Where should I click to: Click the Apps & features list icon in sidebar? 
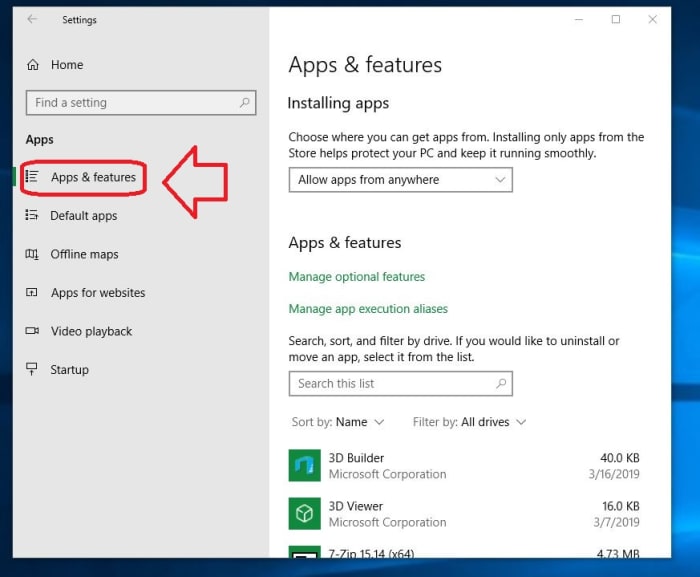point(32,177)
